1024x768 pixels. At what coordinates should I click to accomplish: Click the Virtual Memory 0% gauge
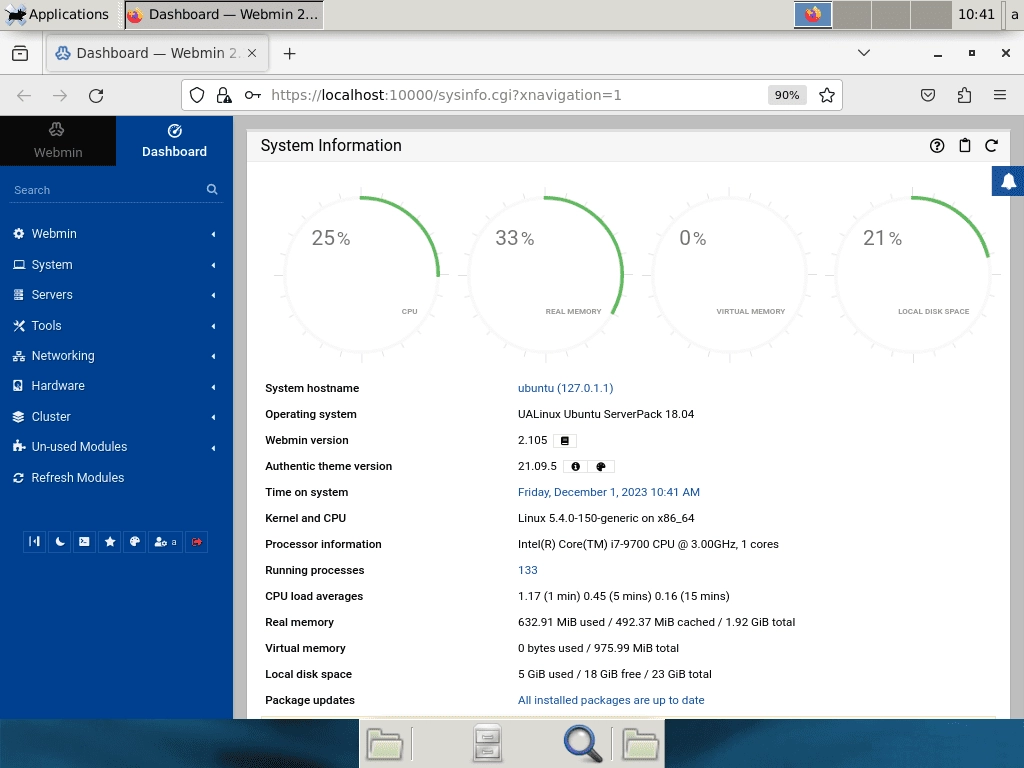click(729, 275)
